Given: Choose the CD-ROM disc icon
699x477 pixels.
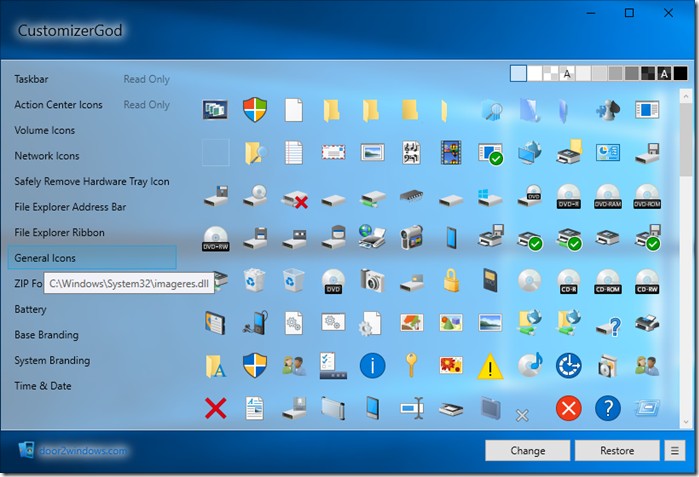Looking at the screenshot, I should pos(608,282).
